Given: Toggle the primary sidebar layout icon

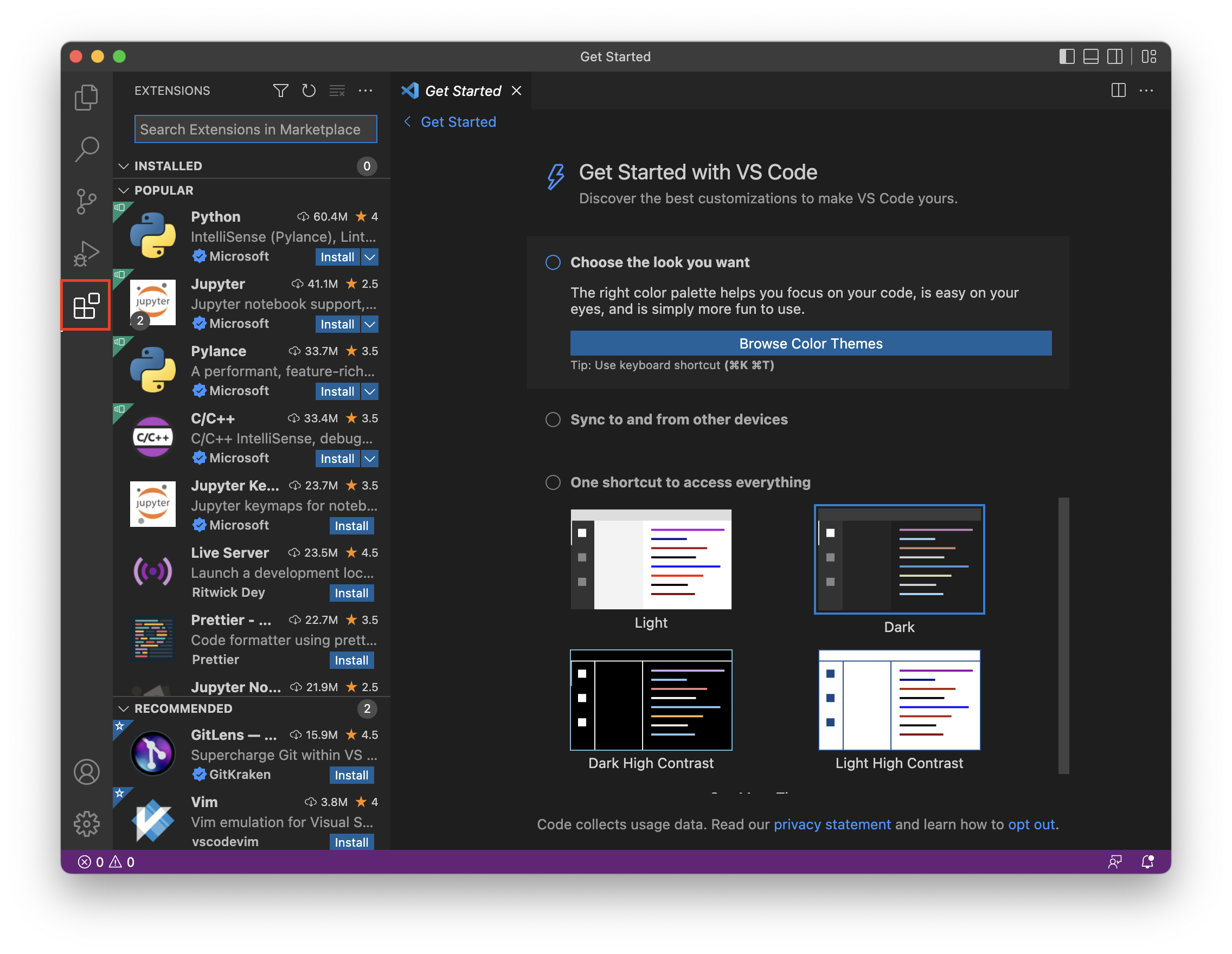Looking at the screenshot, I should click(x=1066, y=56).
